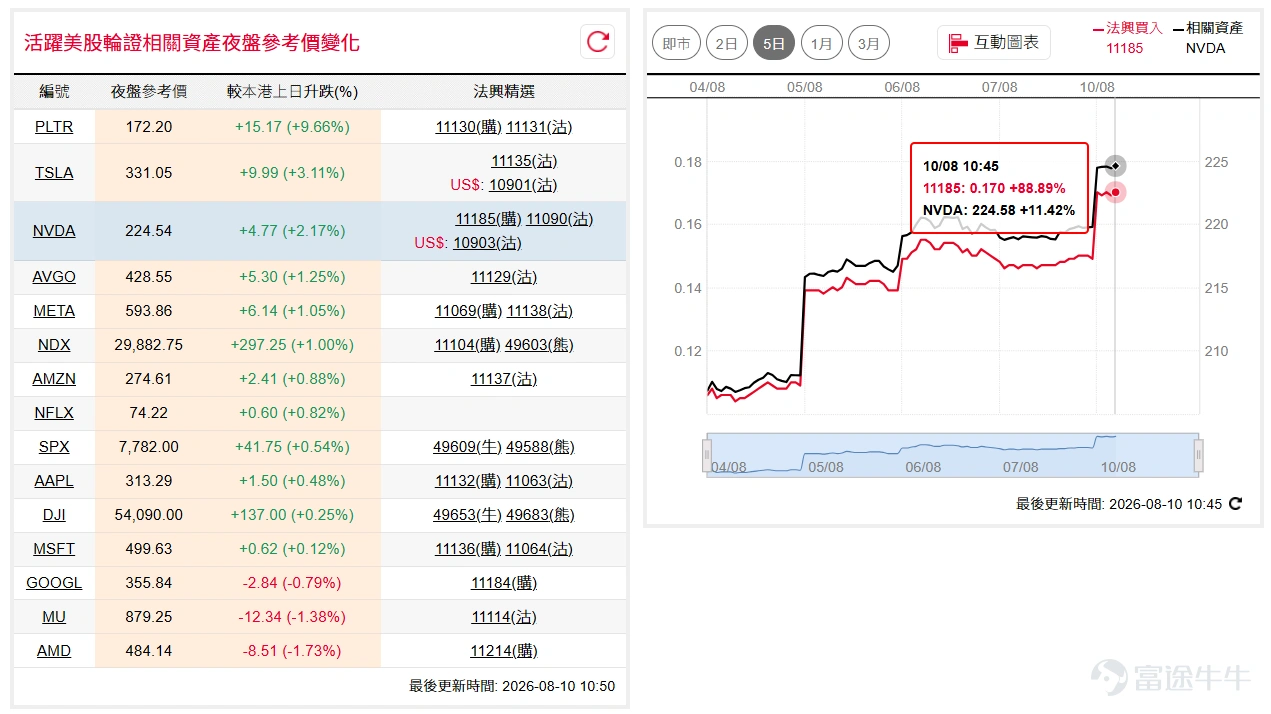The height and width of the screenshot is (714, 1271).
Task: Open the PLTR ticker link
Action: (54, 127)
